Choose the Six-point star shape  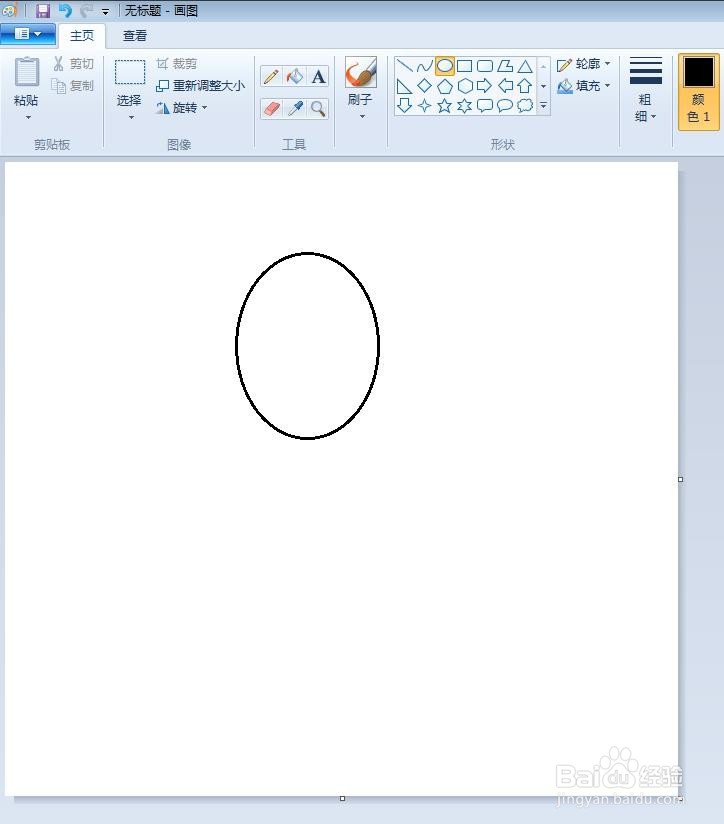[464, 106]
